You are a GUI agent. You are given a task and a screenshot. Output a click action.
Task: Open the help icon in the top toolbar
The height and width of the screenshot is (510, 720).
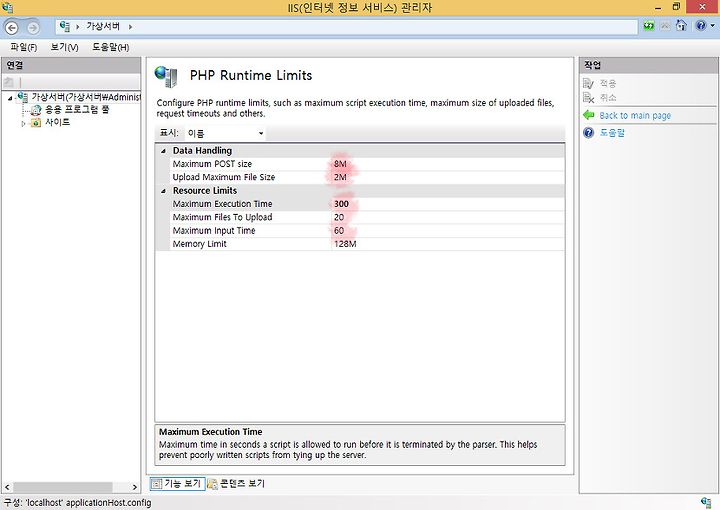click(701, 25)
